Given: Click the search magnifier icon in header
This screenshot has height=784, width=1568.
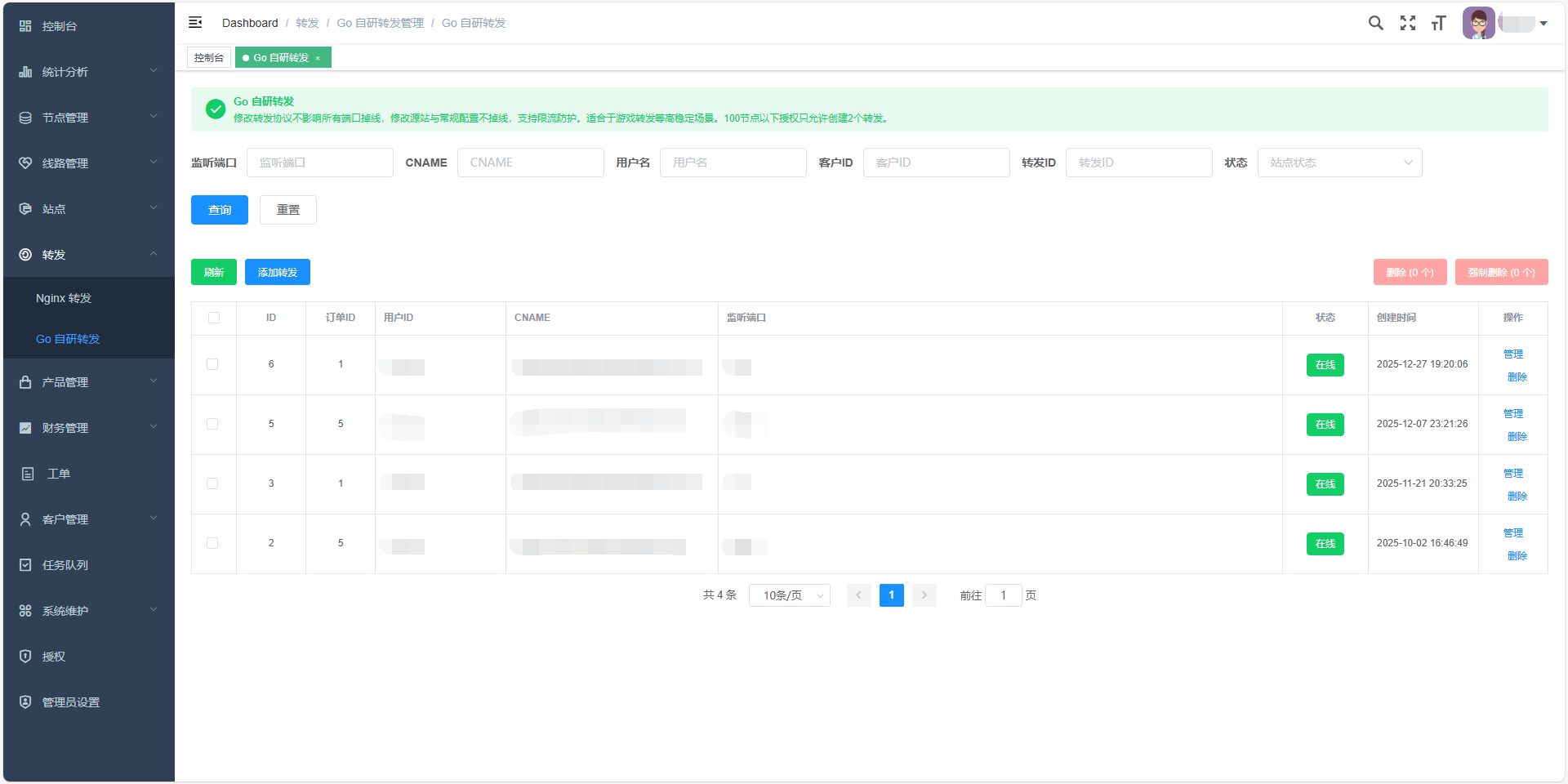Looking at the screenshot, I should (x=1375, y=23).
